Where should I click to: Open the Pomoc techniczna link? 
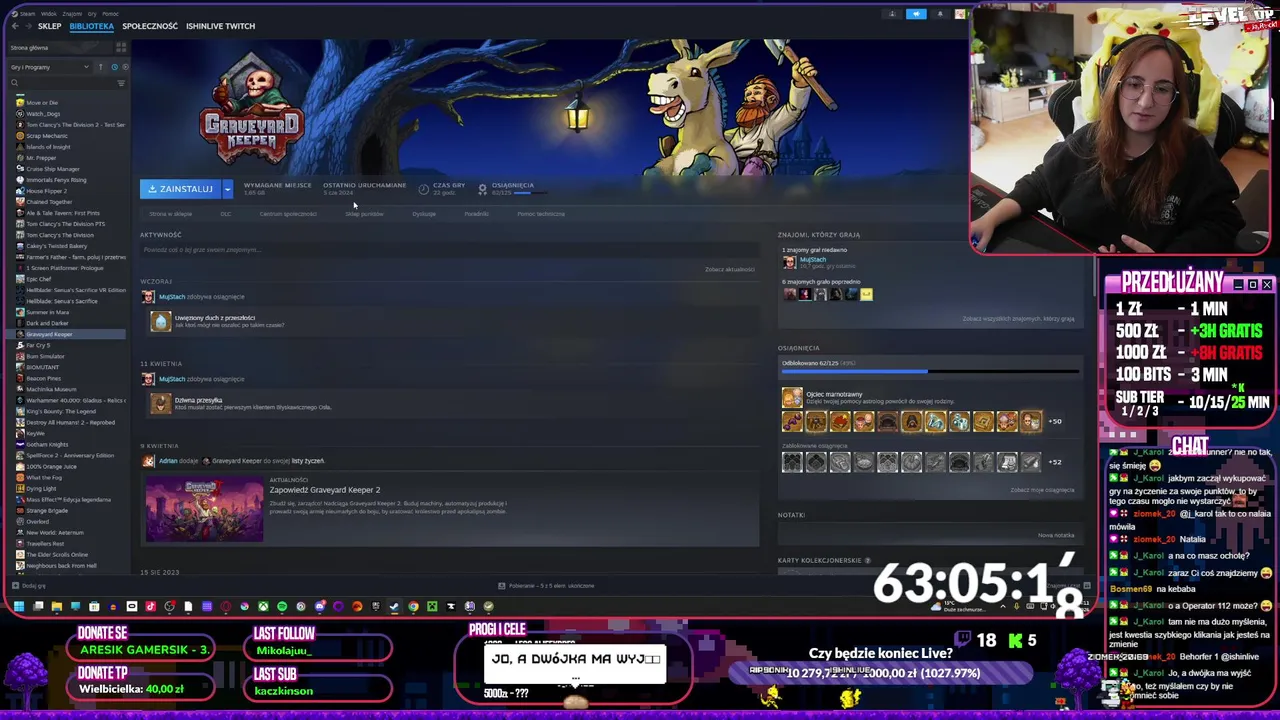point(541,214)
